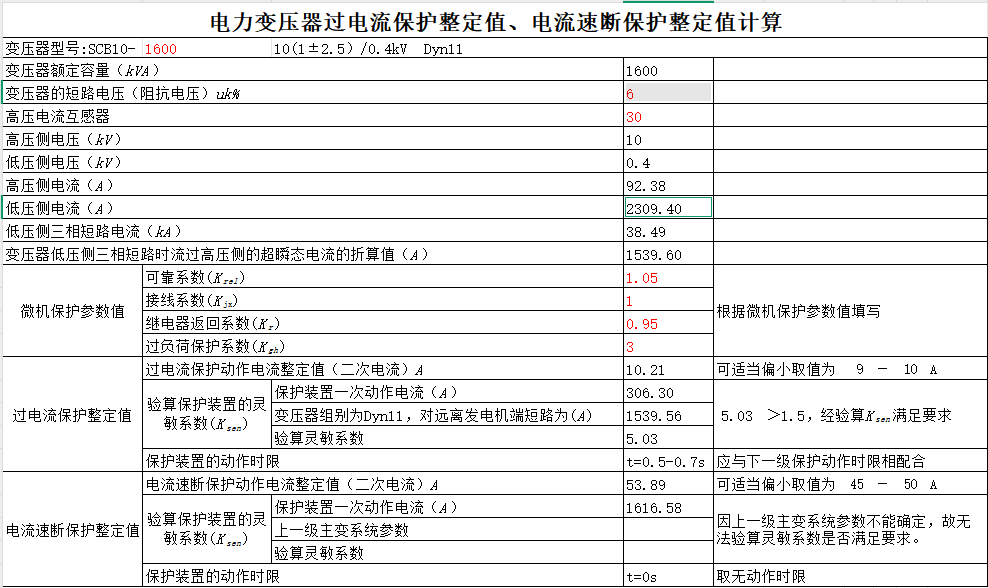The image size is (988, 588).
Task: Click the 微机保护参数值 merged label cell
Action: [72, 312]
